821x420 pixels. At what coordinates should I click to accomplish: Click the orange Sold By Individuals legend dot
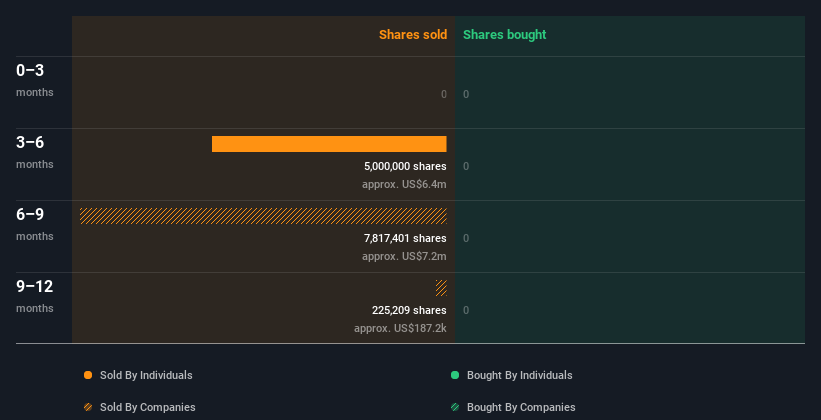pyautogui.click(x=88, y=375)
